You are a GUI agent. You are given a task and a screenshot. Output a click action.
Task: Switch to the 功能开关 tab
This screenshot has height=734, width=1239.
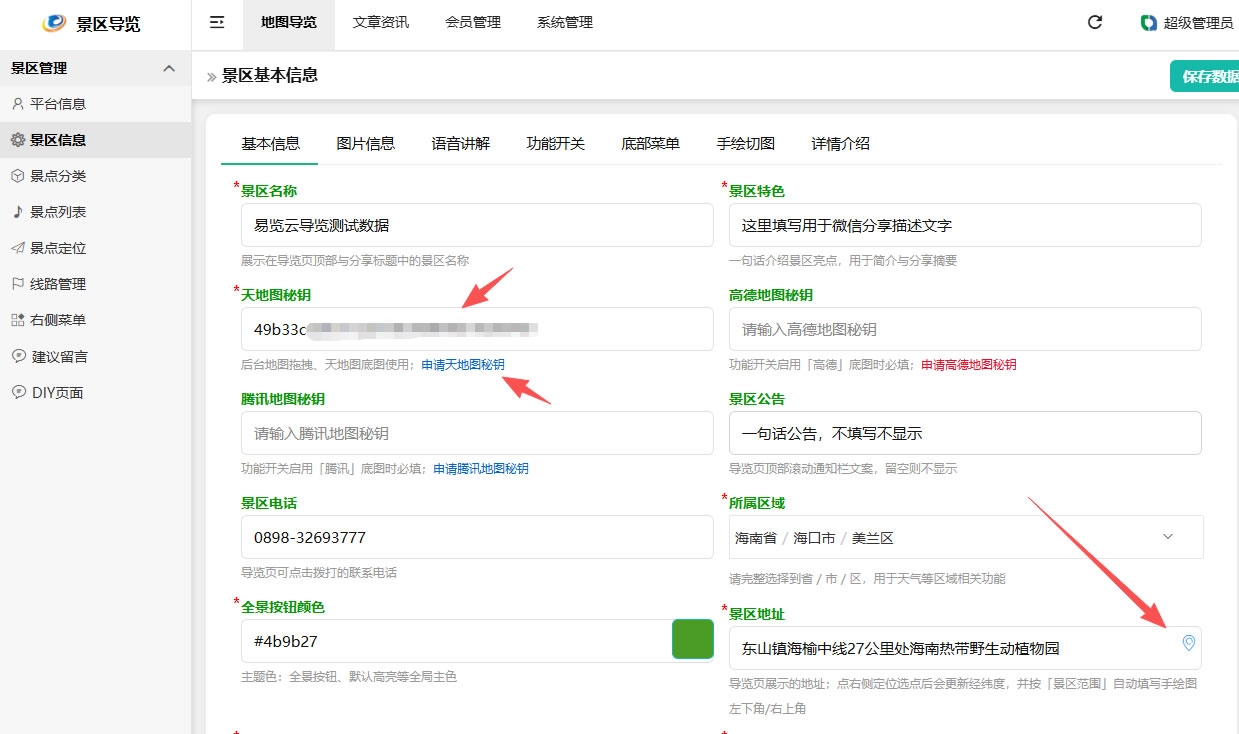556,144
